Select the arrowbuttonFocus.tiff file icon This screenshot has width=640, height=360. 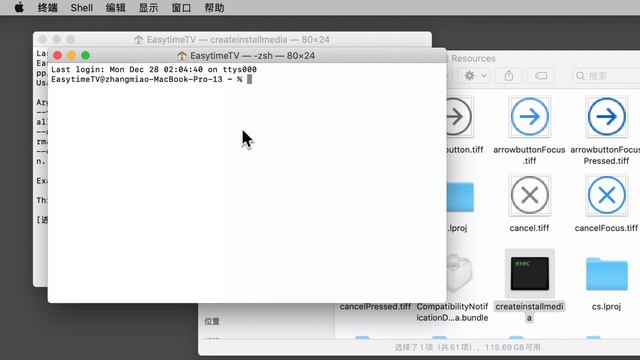(529, 117)
